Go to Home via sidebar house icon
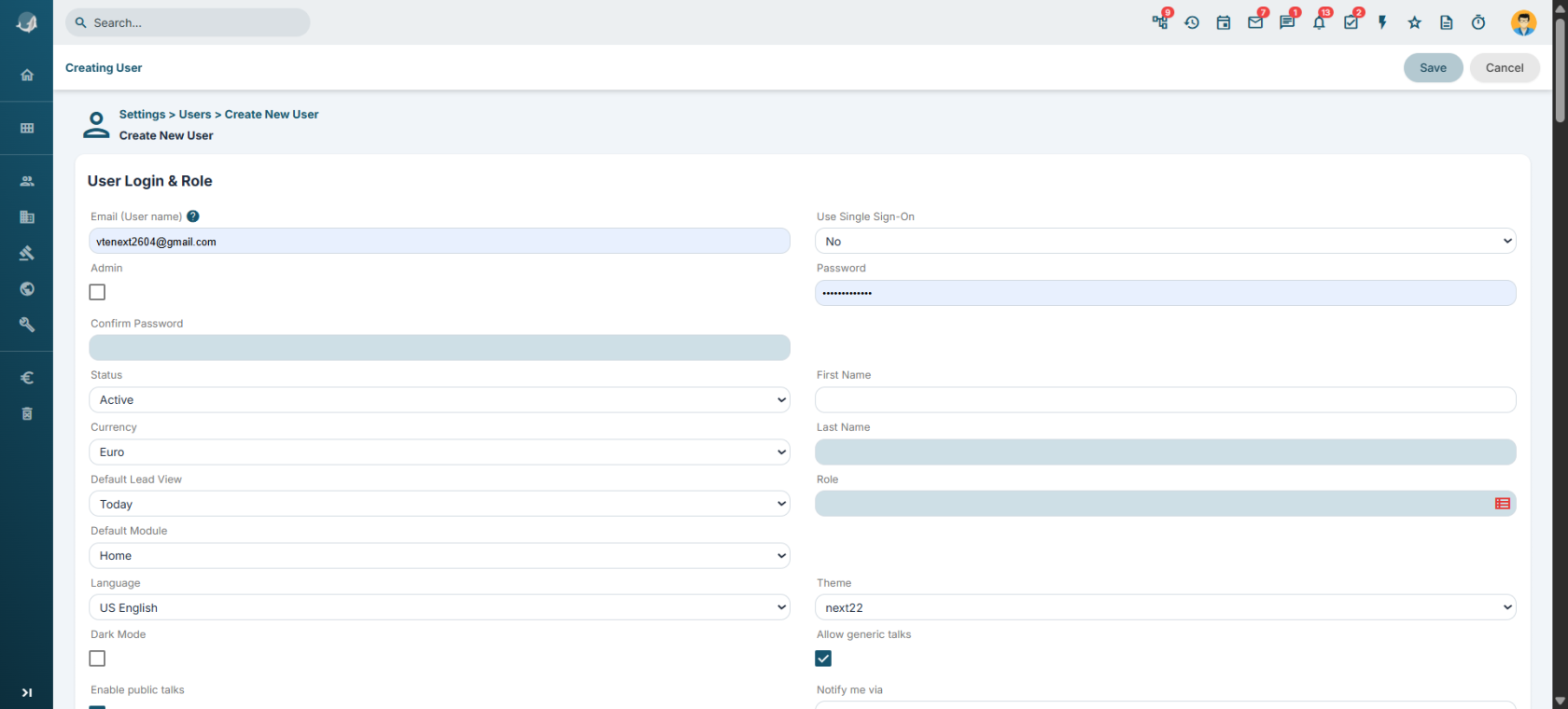 (x=27, y=75)
